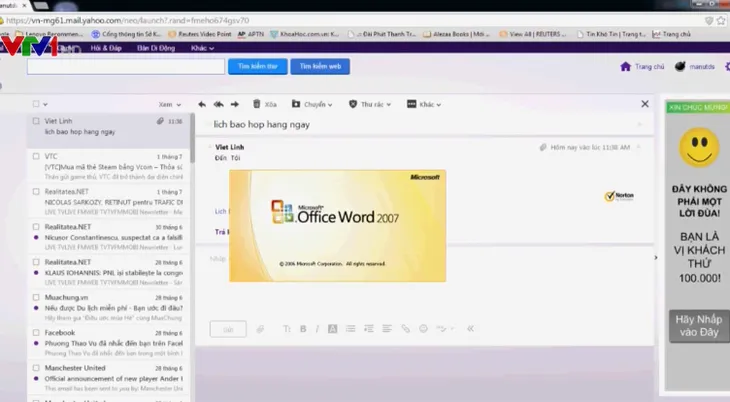Screen dimensions: 730x402
Task: Click the home Trang chủ icon
Action: 625,67
